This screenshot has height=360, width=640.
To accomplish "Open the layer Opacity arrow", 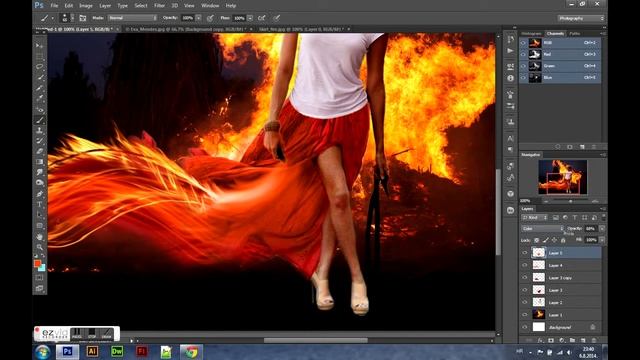I will [602, 229].
